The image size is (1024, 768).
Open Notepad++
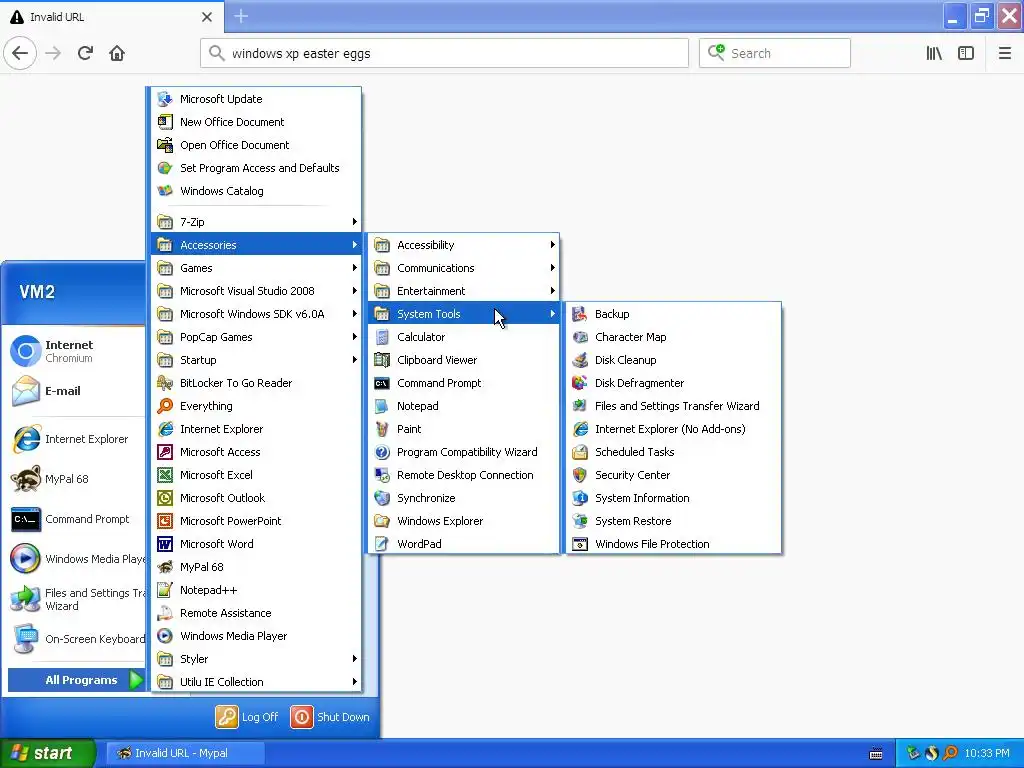[x=256, y=590]
